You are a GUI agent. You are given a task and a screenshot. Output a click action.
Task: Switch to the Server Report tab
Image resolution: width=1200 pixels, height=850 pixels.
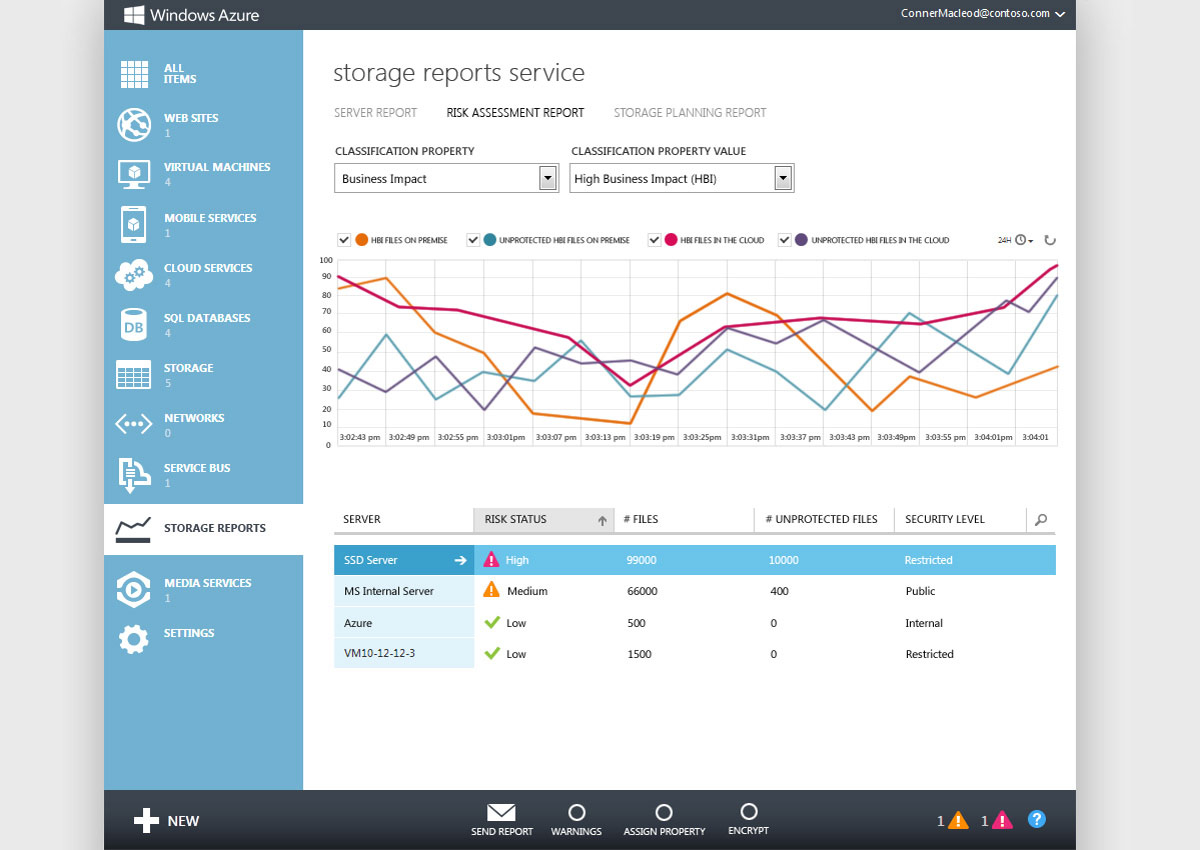pyautogui.click(x=375, y=113)
